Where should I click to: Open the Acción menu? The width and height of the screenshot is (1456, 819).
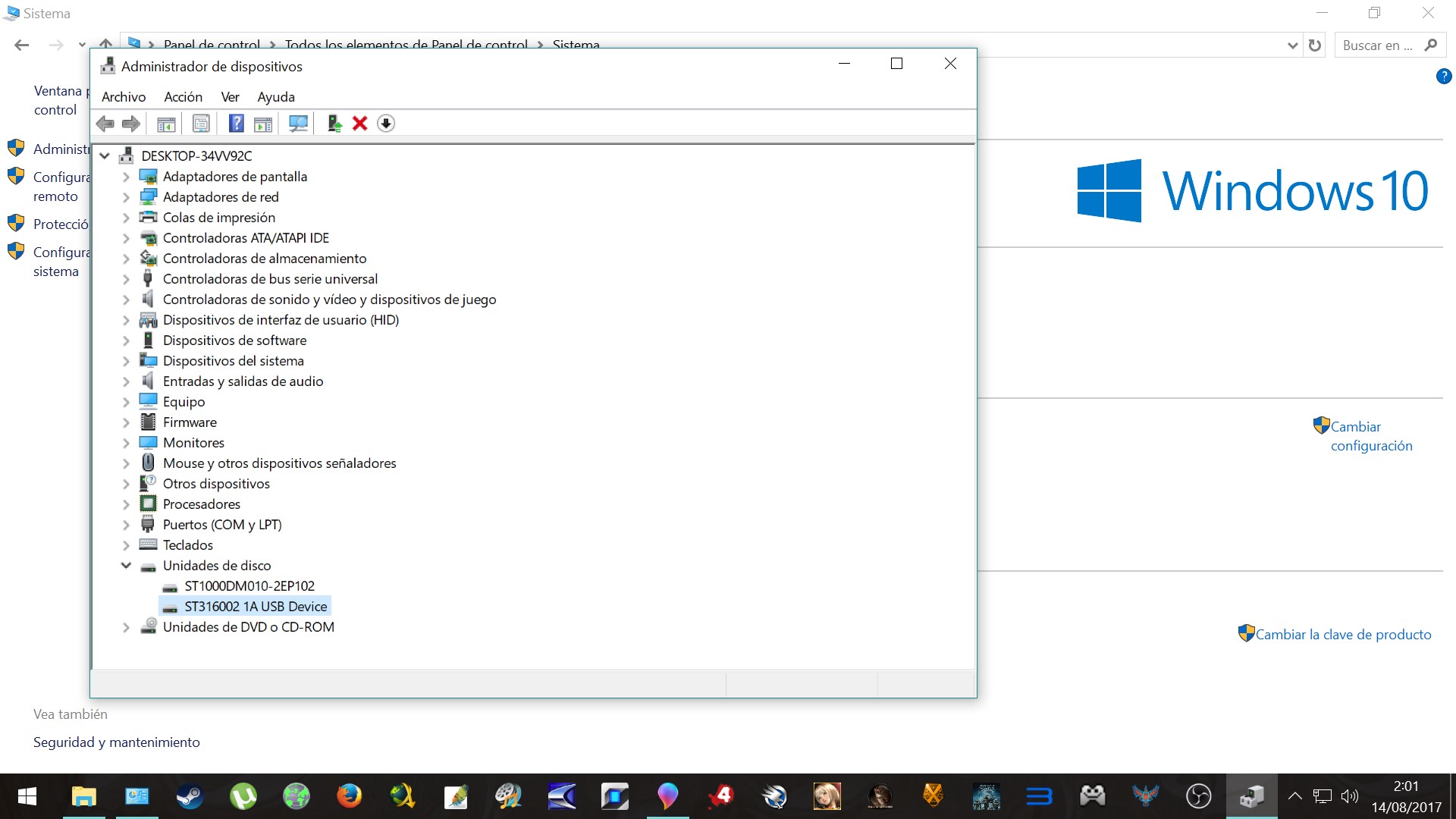coord(184,97)
